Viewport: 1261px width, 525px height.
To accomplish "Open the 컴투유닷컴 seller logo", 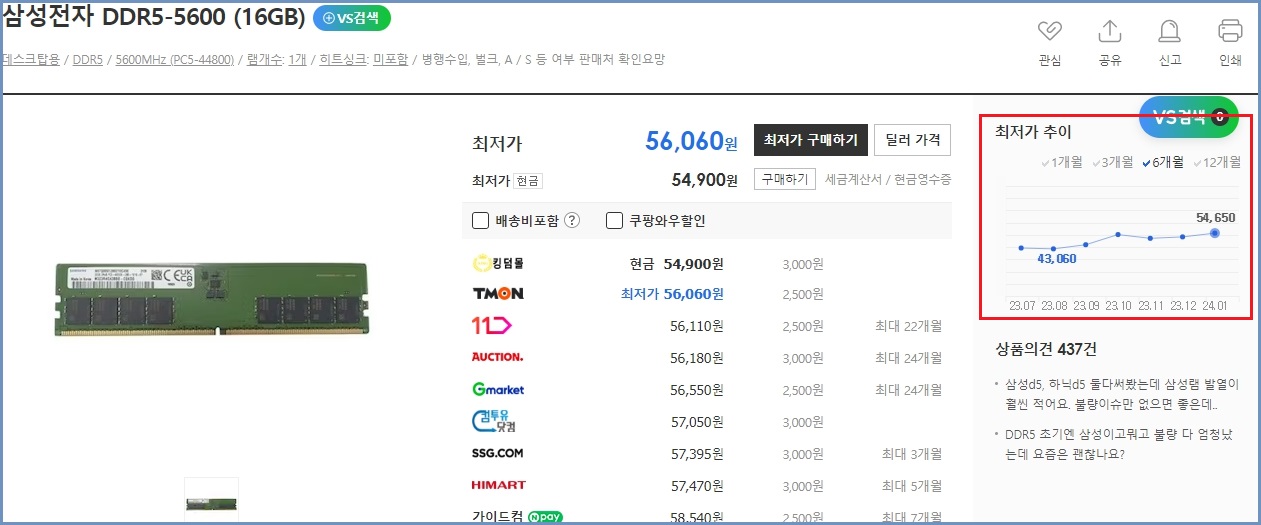I will pos(494,421).
